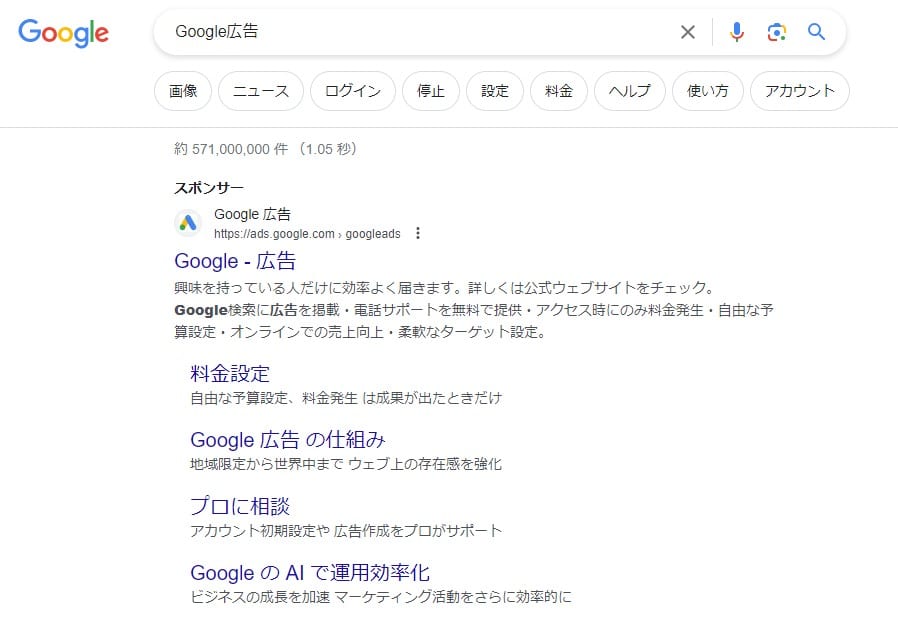898x622 pixels.
Task: Focus the search field containing Google広告
Action: point(424,32)
